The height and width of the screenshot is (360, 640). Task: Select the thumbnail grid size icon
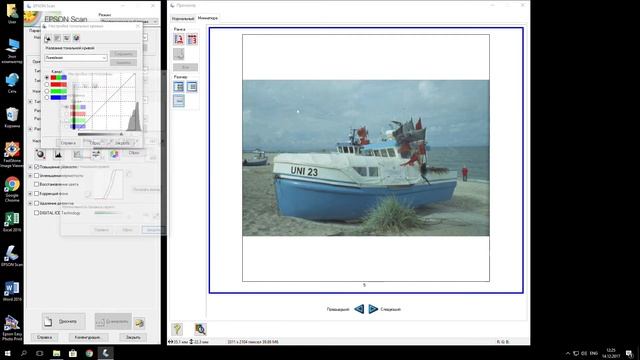tap(179, 87)
